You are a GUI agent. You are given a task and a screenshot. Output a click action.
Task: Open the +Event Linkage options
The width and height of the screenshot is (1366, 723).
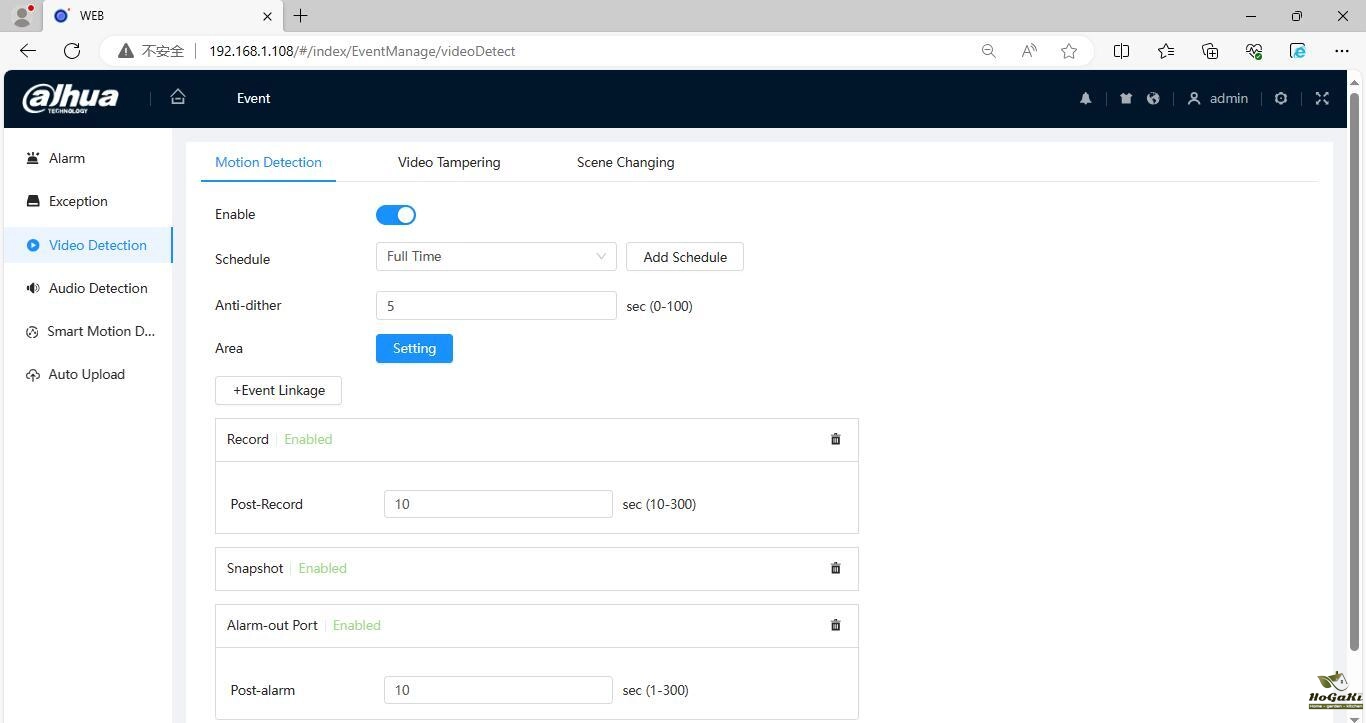coord(278,390)
